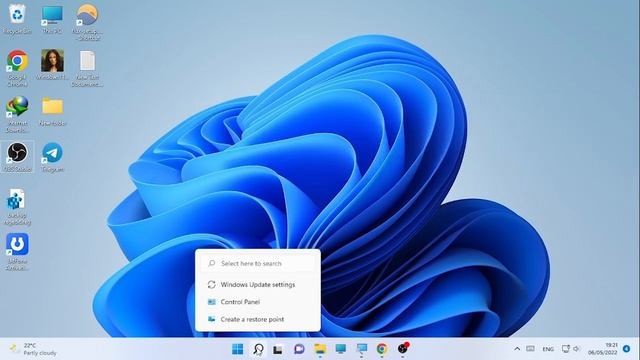Click the Select here to search field
Image resolution: width=640 pixels, height=360 pixels.
[258, 263]
